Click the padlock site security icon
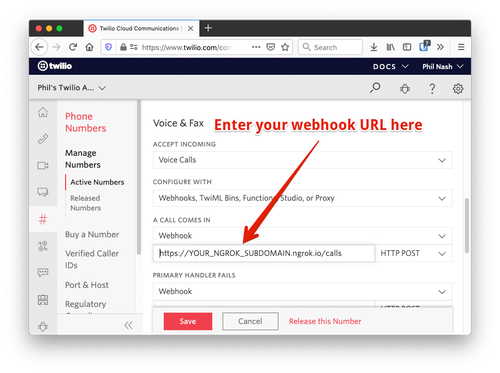This screenshot has height=373, width=500. pyautogui.click(x=123, y=47)
